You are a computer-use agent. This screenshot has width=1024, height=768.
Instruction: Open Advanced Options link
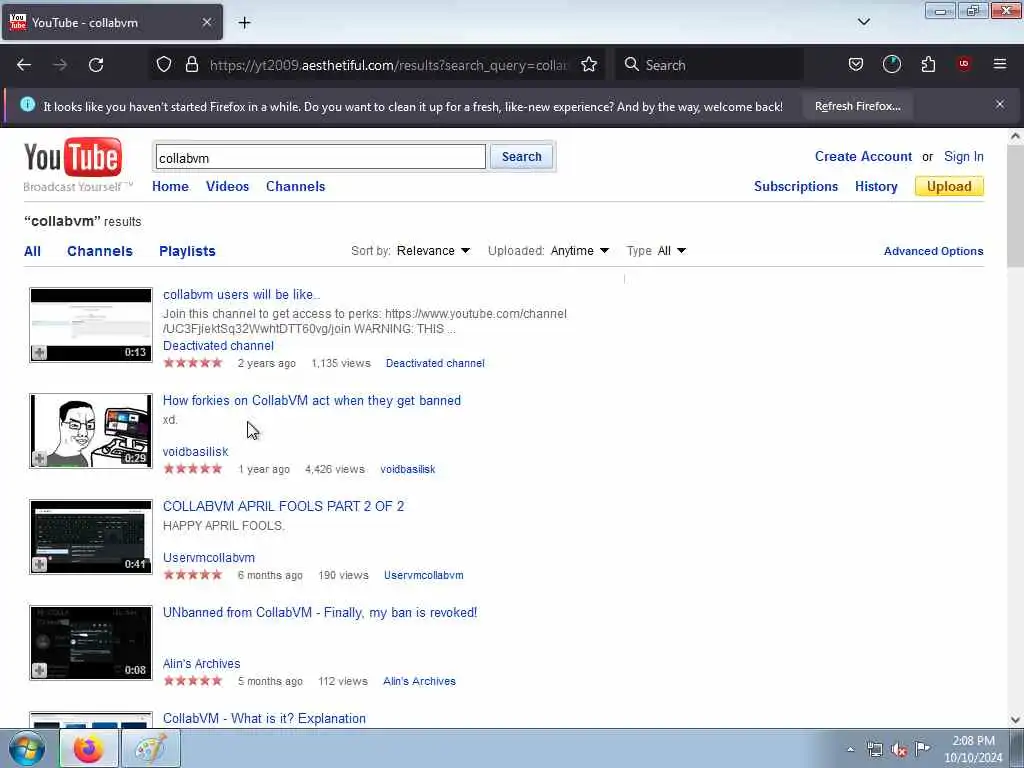coord(933,251)
